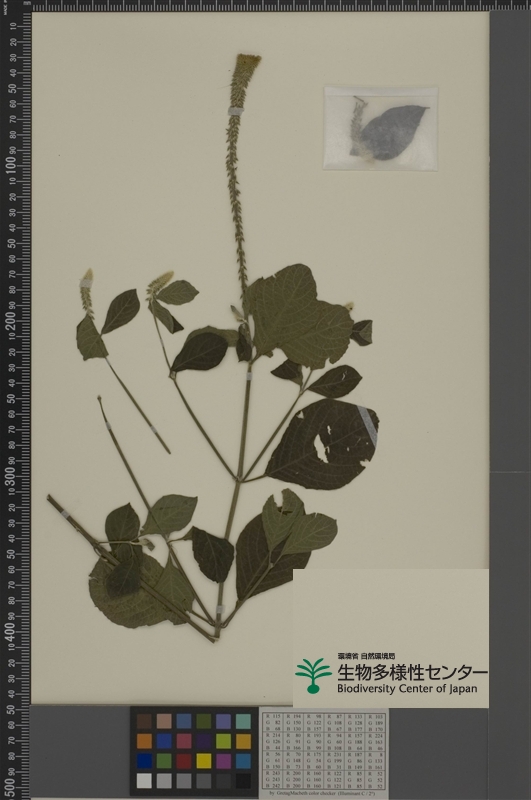This screenshot has width=531, height=800.
Task: Select the red swatch in third row
Action: [x=184, y=761]
